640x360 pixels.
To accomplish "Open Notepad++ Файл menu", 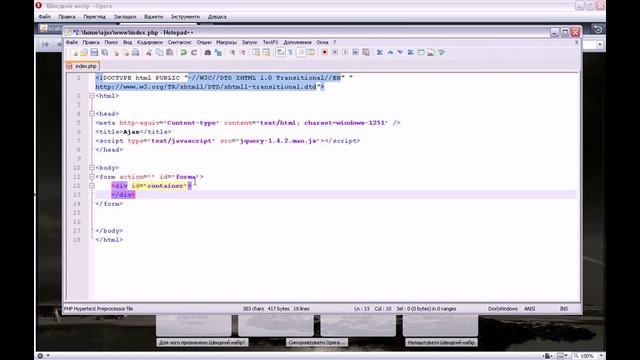I will pos(72,42).
